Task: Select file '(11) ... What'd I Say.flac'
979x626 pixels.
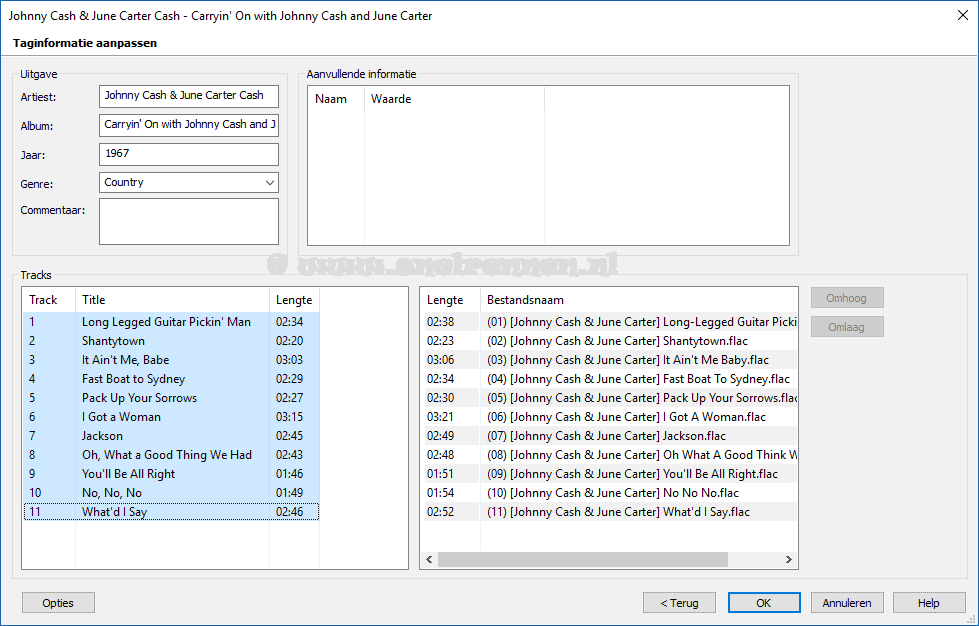Action: click(x=609, y=512)
